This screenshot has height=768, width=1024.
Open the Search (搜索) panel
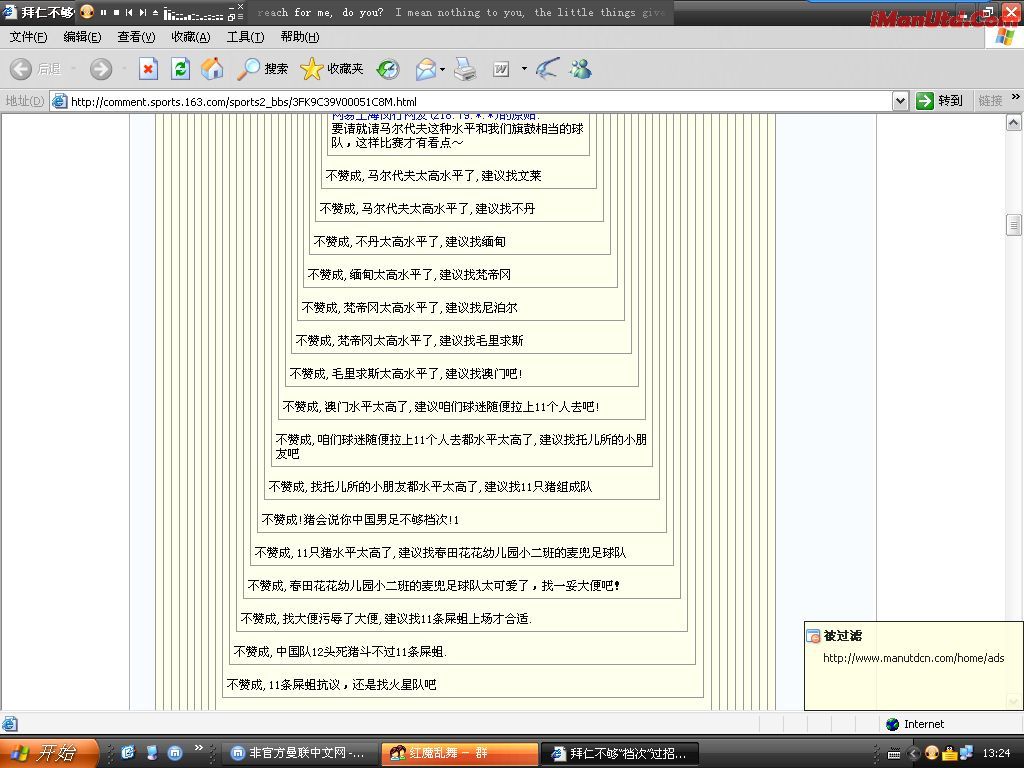tap(263, 69)
